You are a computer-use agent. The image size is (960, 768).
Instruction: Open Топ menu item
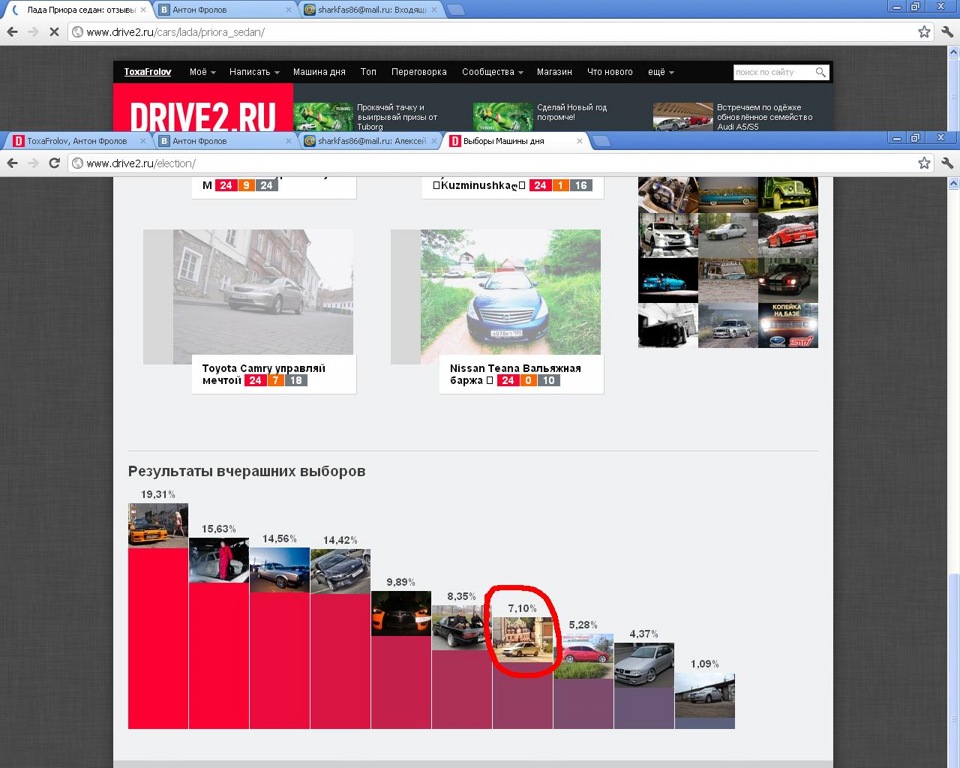369,72
